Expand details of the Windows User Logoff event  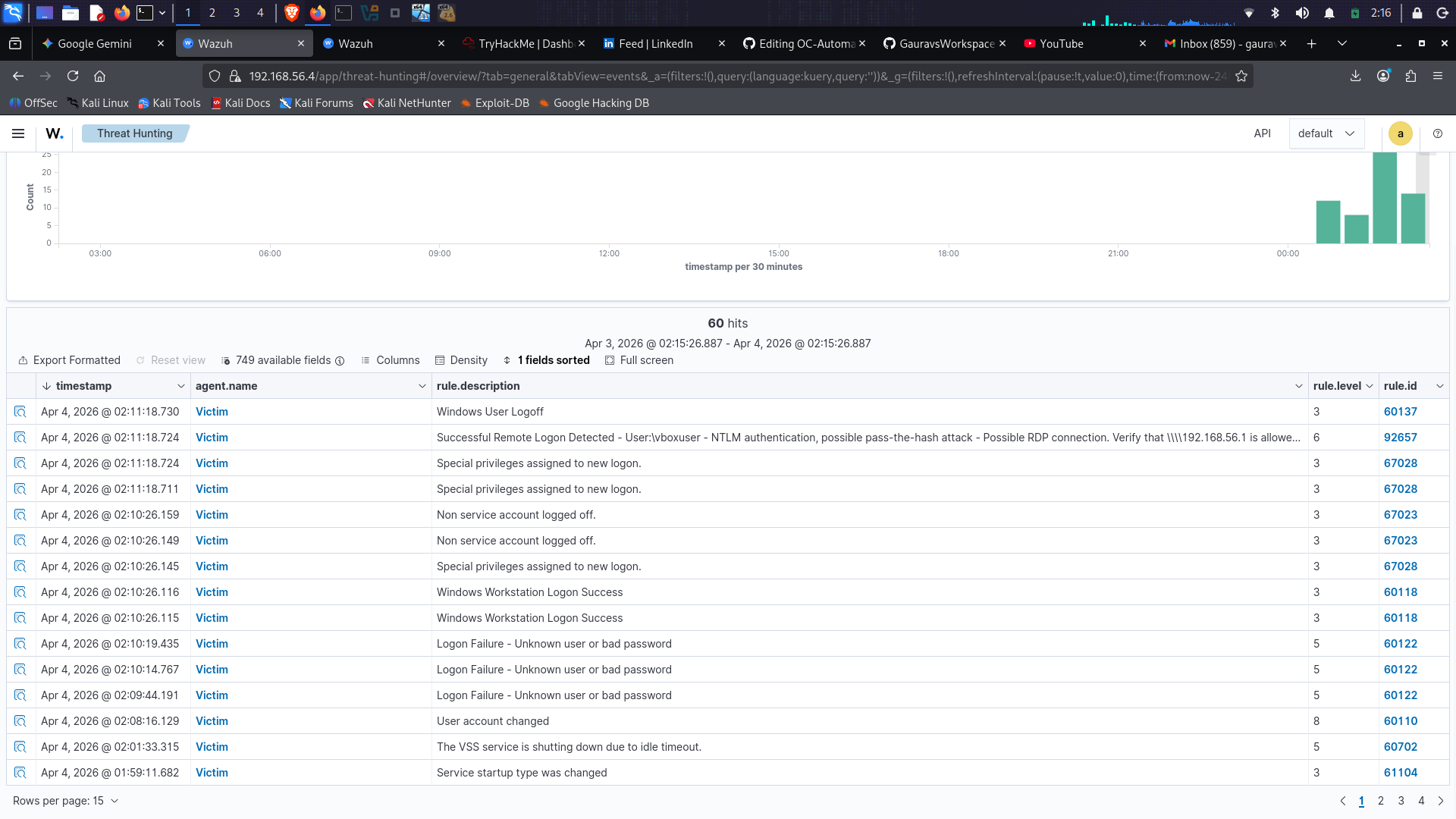[x=20, y=411]
